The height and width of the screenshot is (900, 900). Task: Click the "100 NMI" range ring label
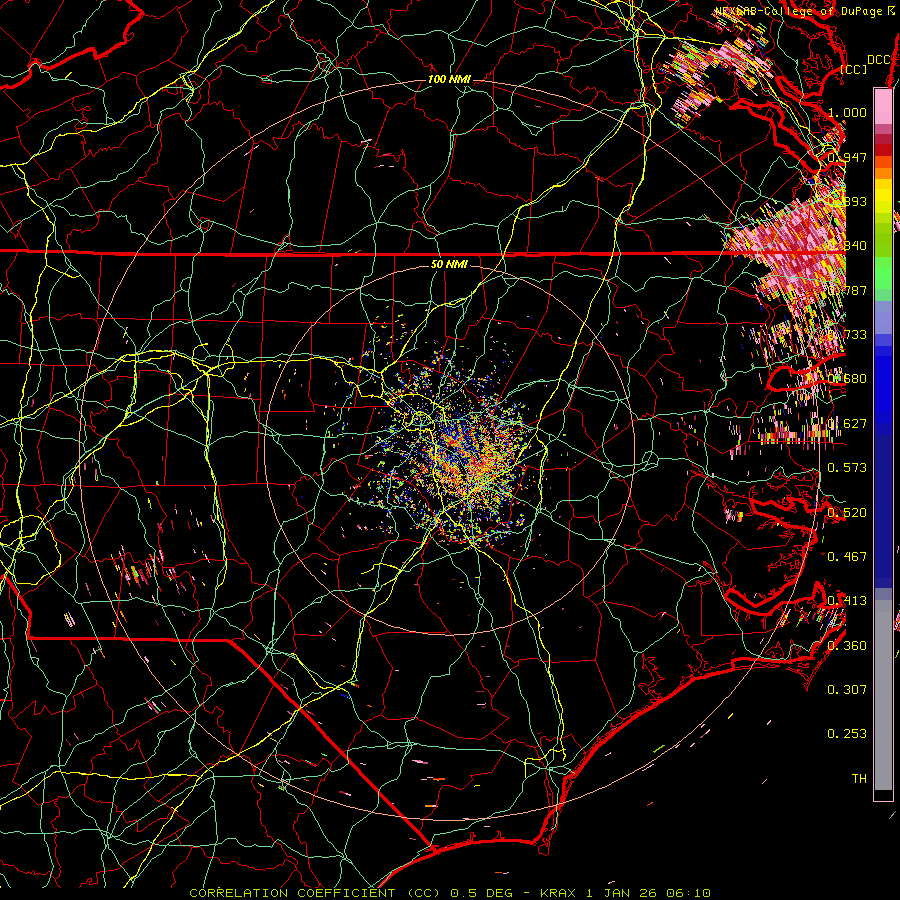click(x=449, y=79)
